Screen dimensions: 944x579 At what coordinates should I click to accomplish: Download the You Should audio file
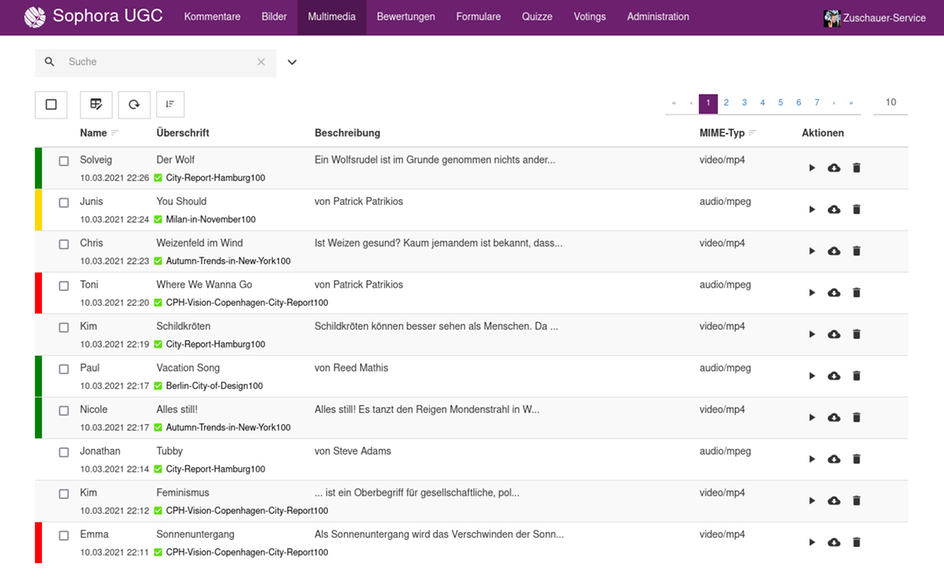tap(834, 209)
